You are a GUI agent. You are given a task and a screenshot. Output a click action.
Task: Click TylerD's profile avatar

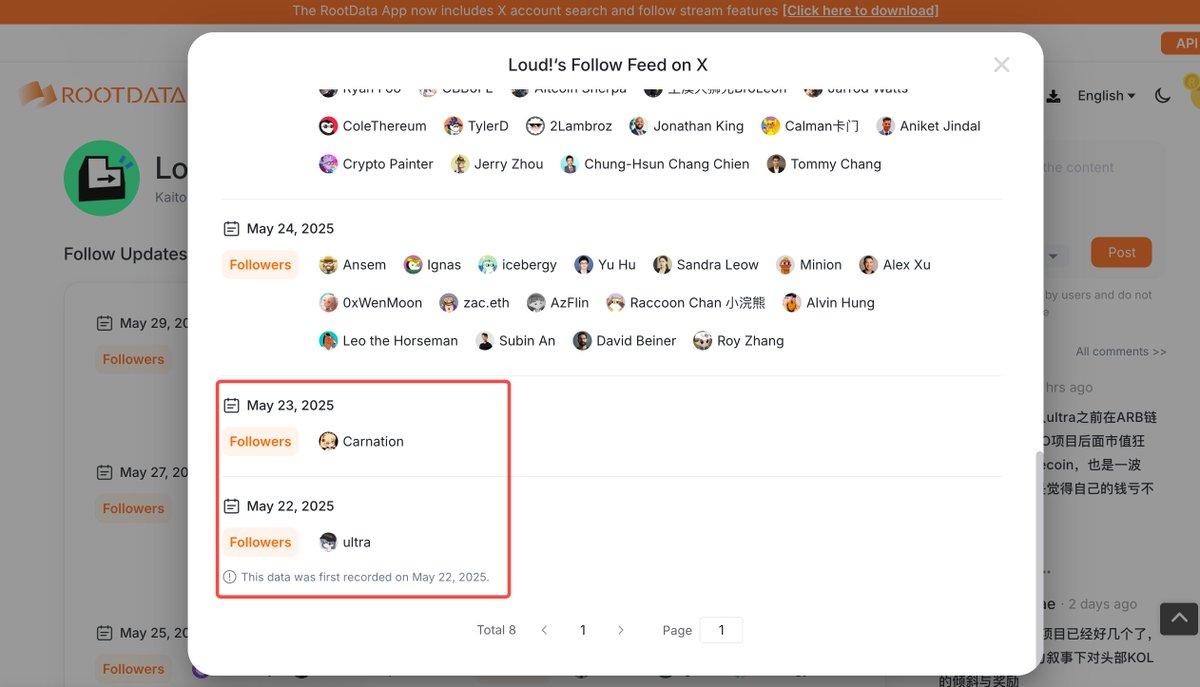453,126
